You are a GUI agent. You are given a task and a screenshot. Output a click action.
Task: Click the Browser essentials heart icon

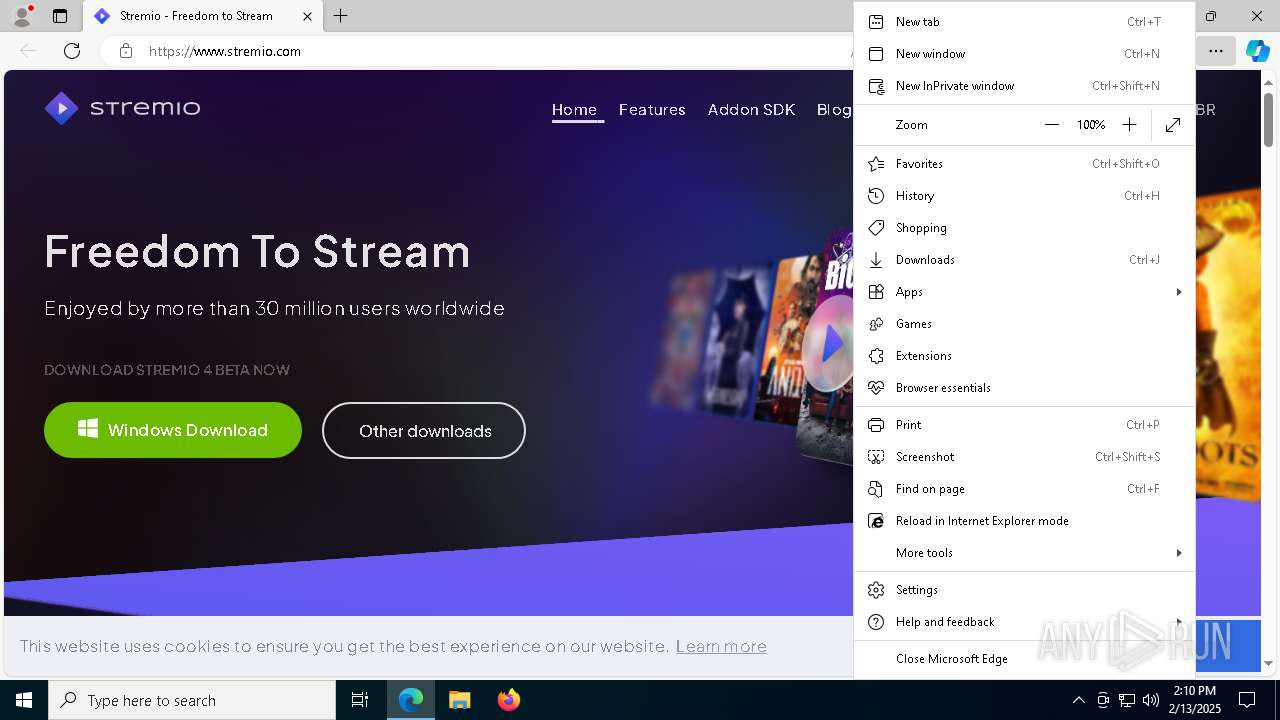coord(876,388)
